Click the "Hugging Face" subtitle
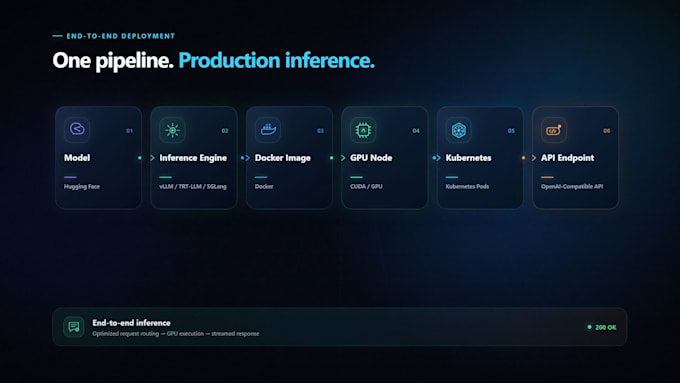 [x=82, y=187]
